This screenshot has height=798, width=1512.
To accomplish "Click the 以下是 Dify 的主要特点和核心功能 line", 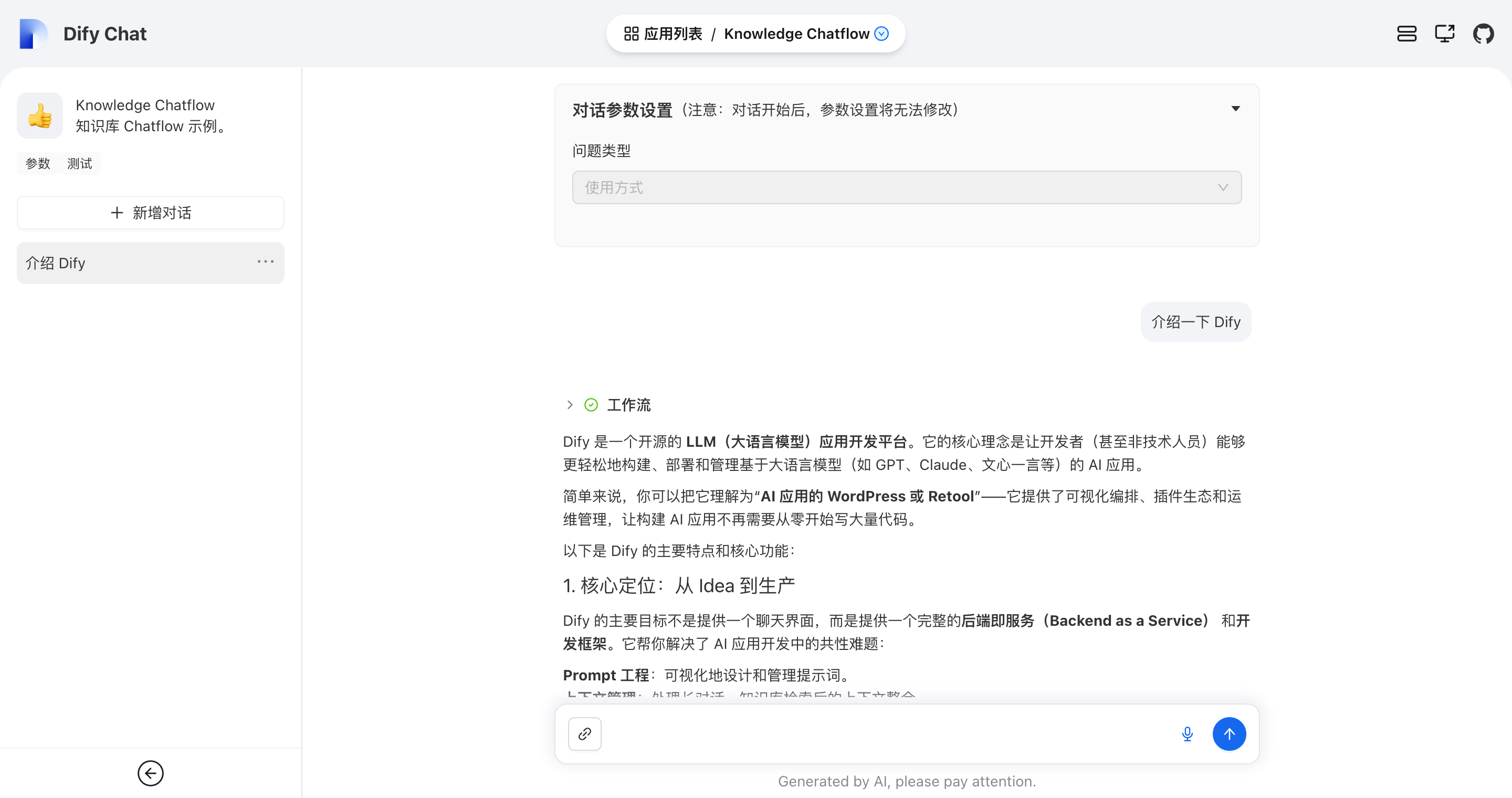I will click(679, 550).
